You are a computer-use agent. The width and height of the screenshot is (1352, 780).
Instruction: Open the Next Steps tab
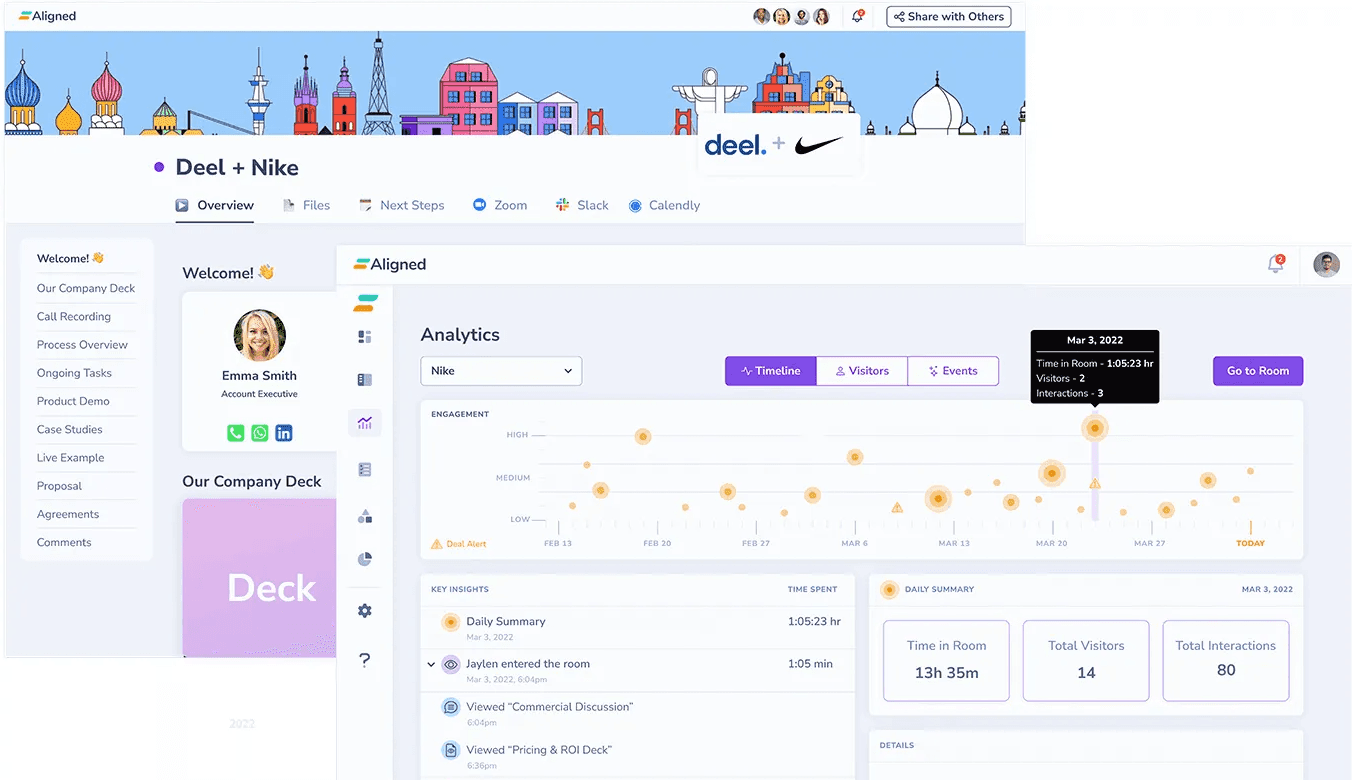402,205
